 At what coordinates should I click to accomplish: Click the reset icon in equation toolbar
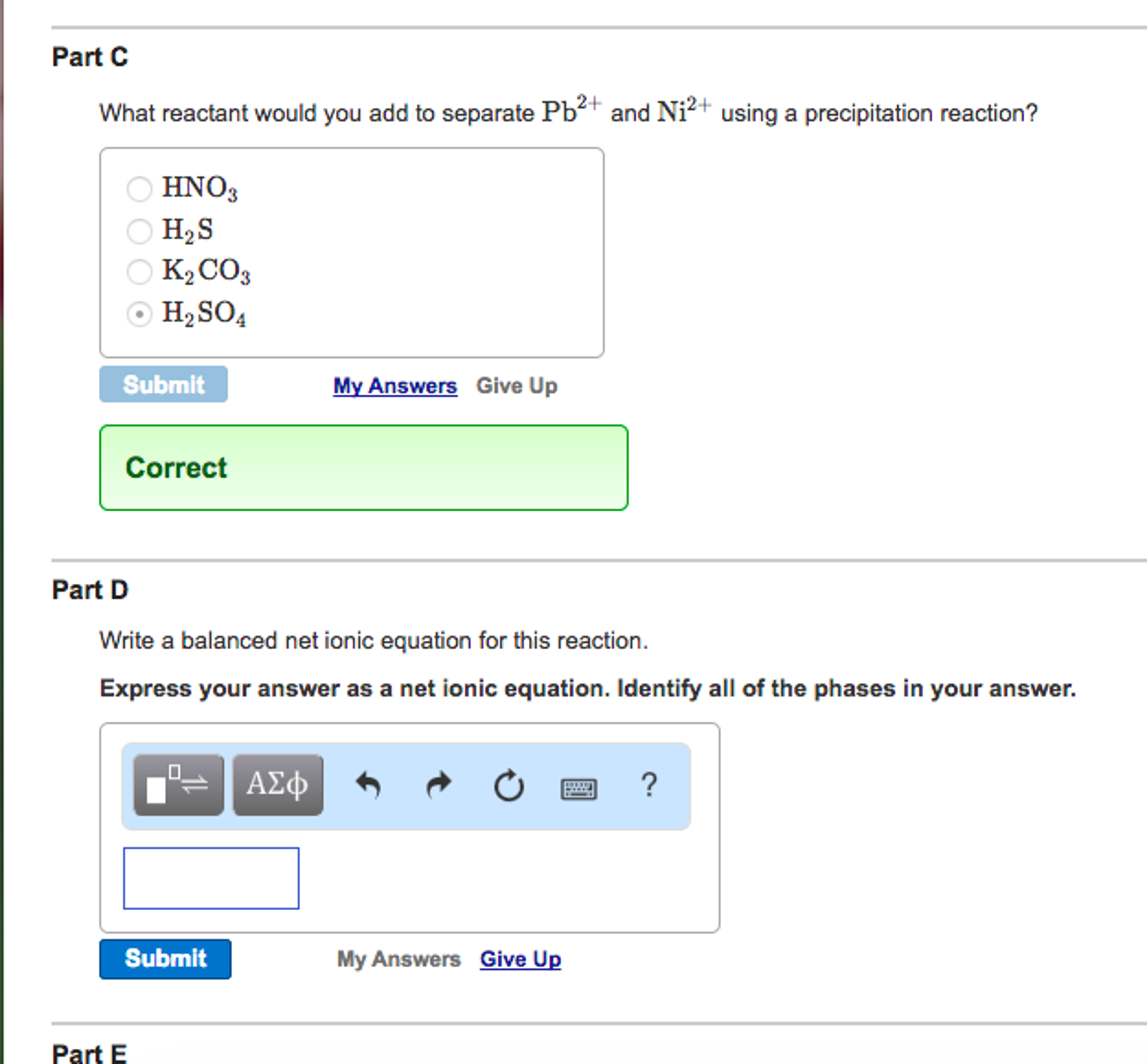pos(509,784)
